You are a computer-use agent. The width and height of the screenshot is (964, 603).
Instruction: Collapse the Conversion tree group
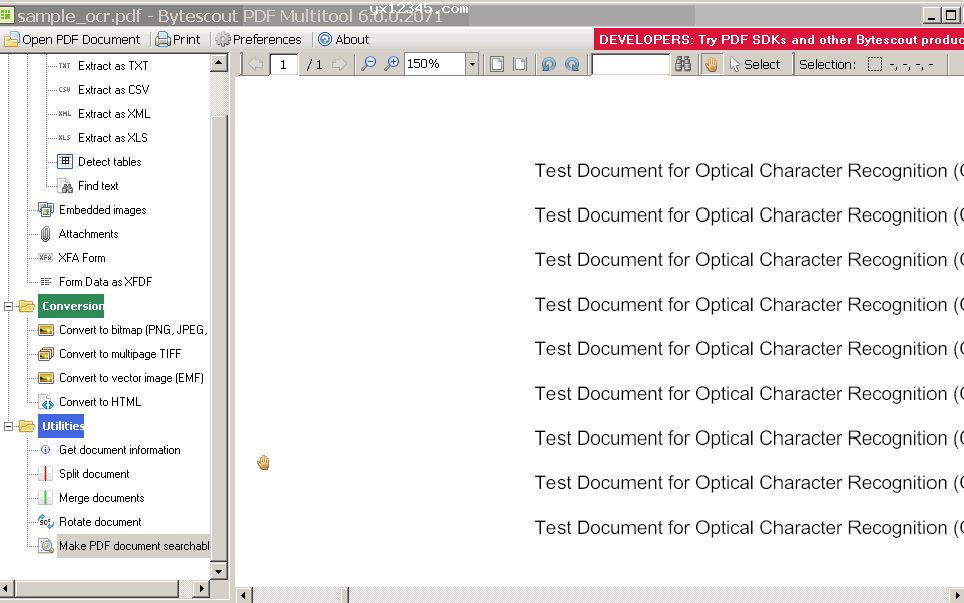click(x=10, y=306)
